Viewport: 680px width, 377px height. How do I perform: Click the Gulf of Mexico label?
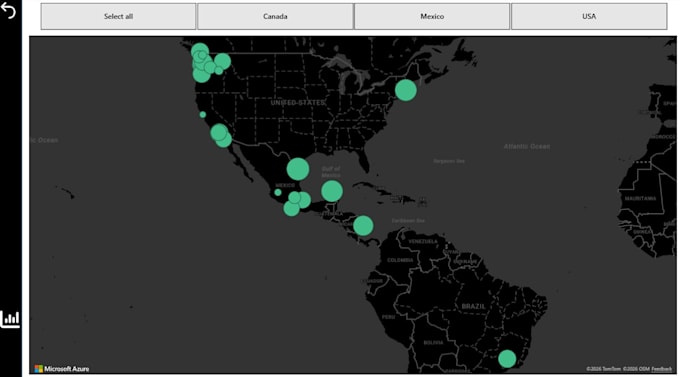(331, 172)
